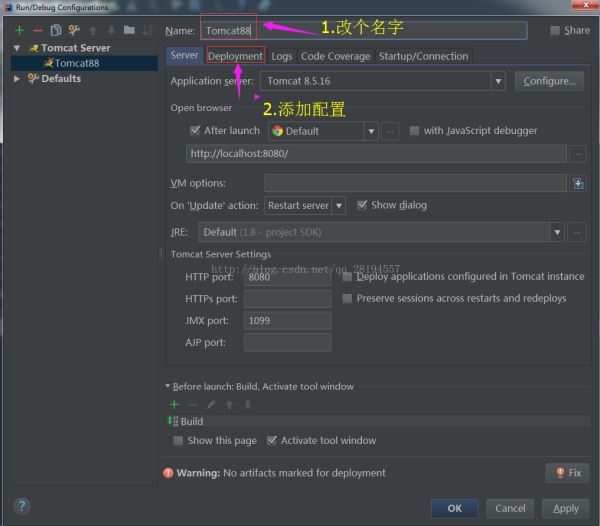Expand Defaults tree node

point(17,78)
